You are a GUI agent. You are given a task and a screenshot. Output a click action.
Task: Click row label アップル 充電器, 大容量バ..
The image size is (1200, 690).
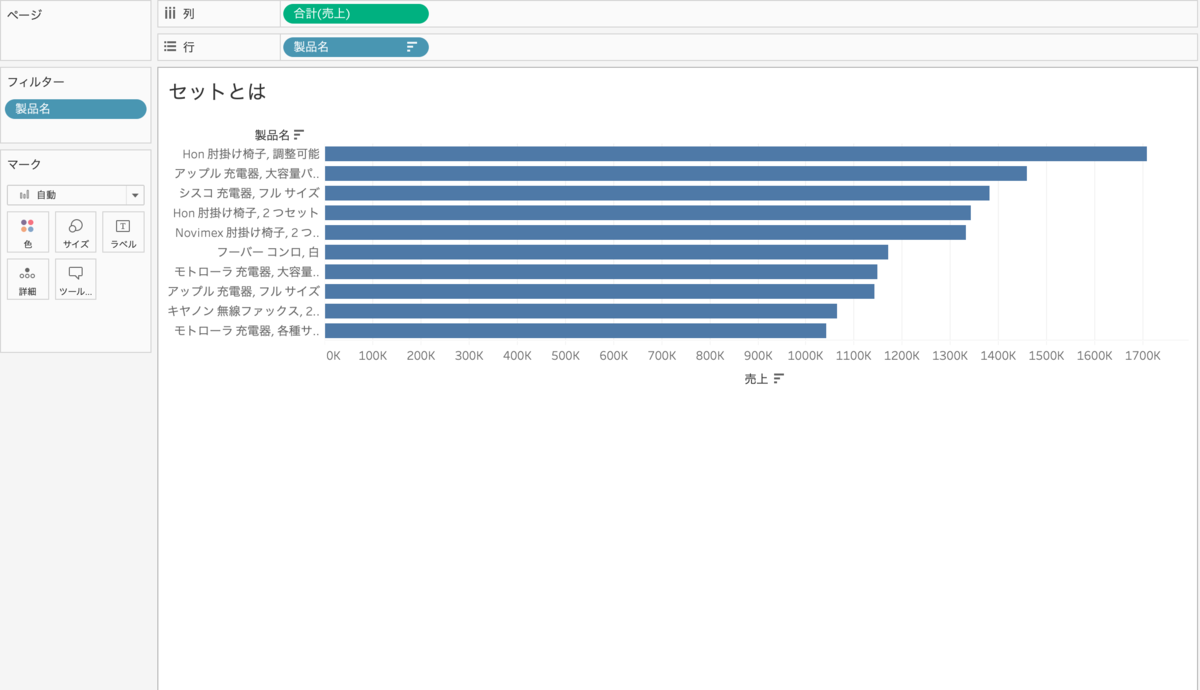tap(247, 173)
